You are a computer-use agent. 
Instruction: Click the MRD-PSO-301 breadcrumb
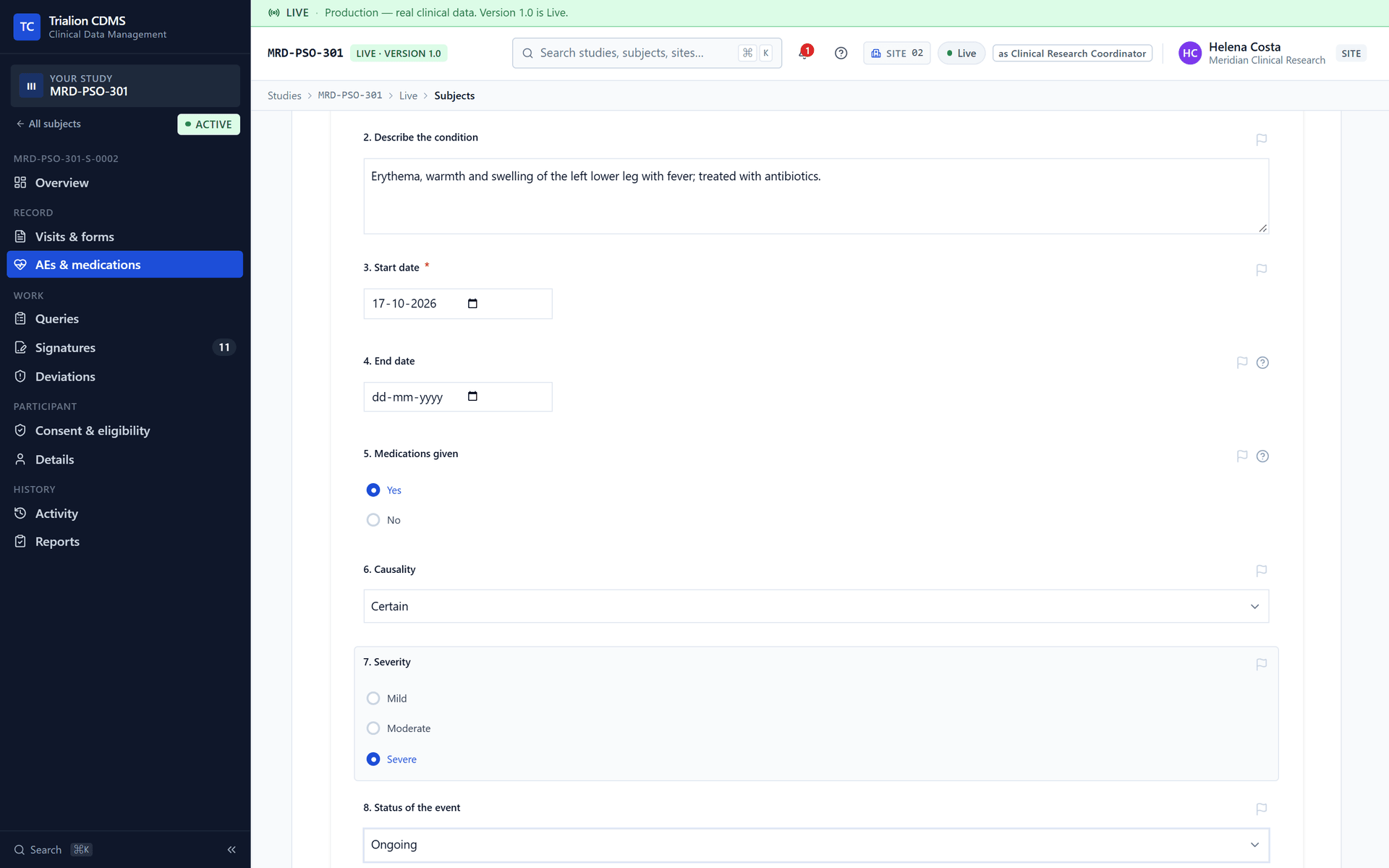[350, 95]
